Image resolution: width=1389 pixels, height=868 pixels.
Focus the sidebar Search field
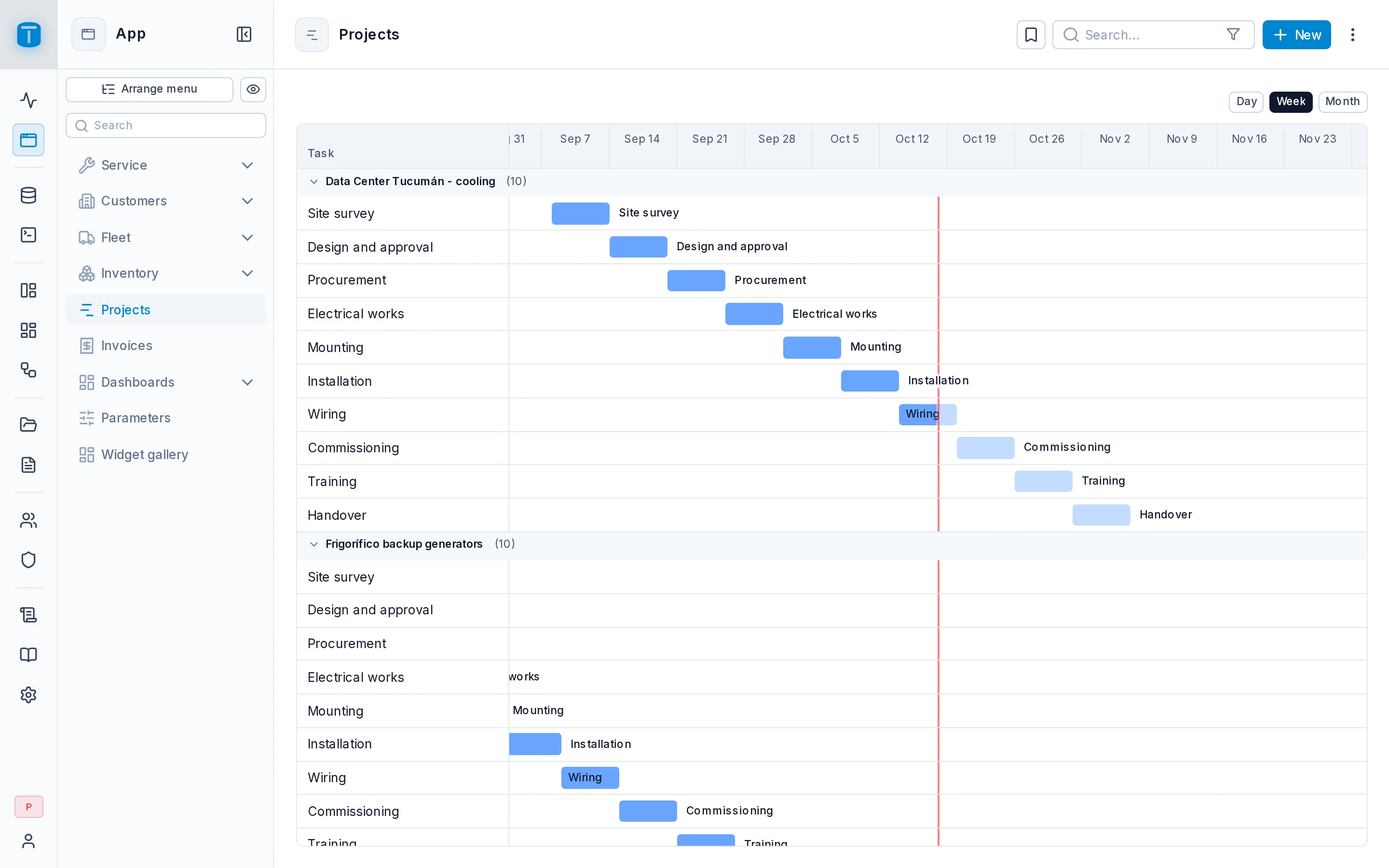pyautogui.click(x=166, y=125)
